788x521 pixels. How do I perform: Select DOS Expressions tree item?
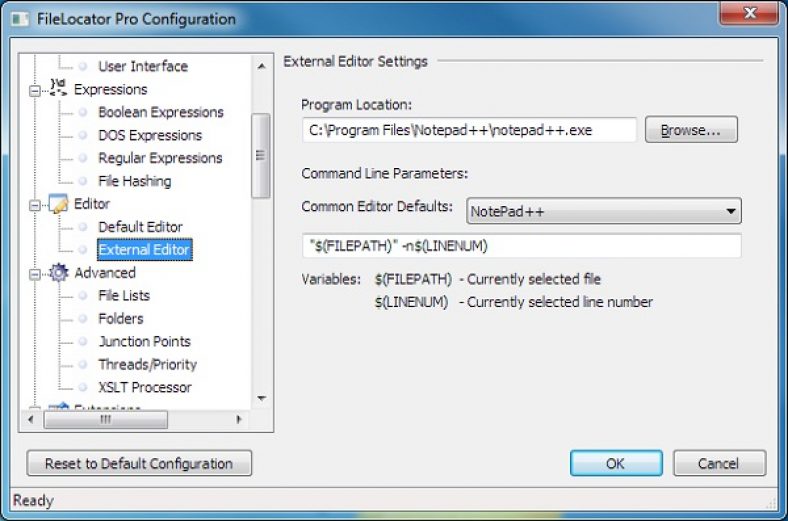click(150, 135)
